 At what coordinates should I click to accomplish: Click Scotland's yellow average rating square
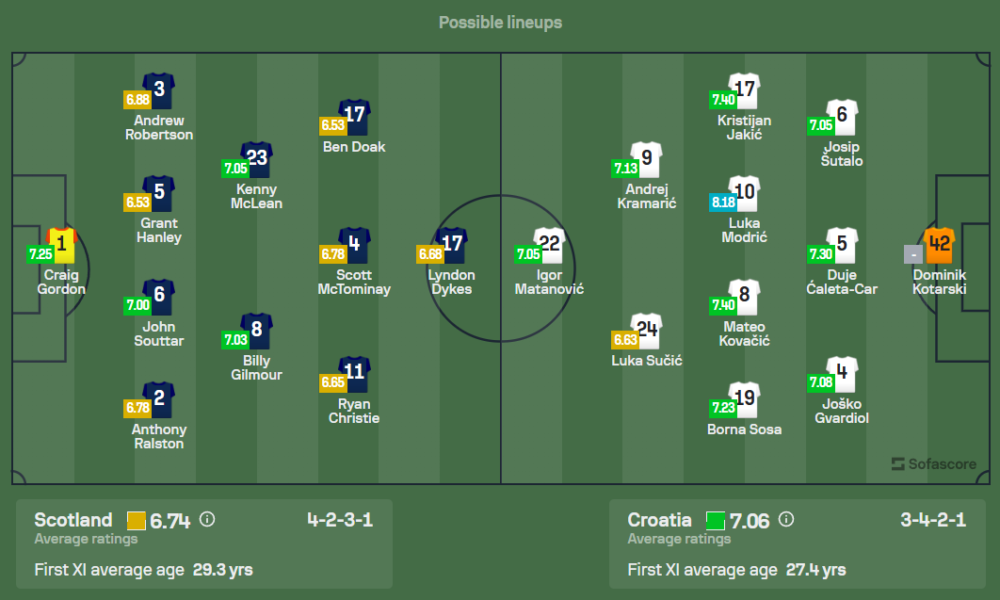point(136,520)
